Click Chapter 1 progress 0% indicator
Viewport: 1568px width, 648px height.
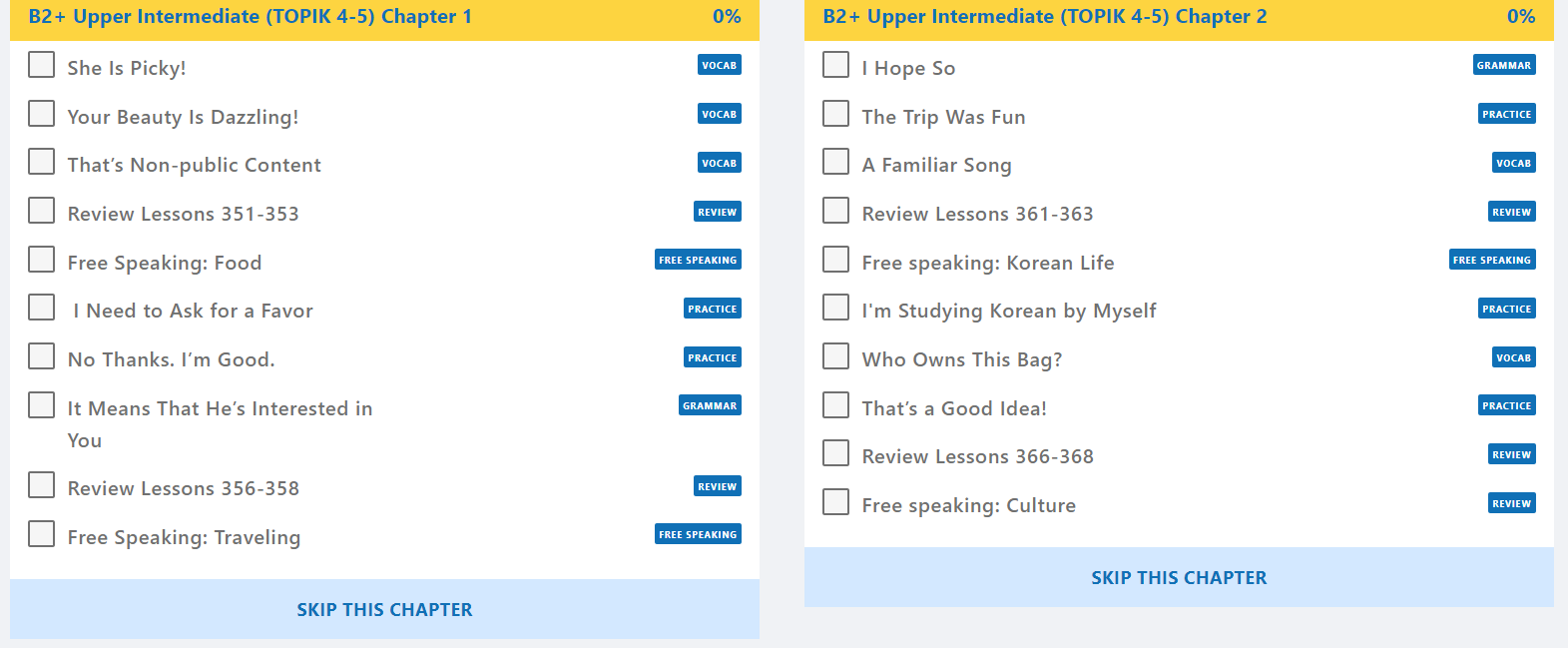(727, 16)
